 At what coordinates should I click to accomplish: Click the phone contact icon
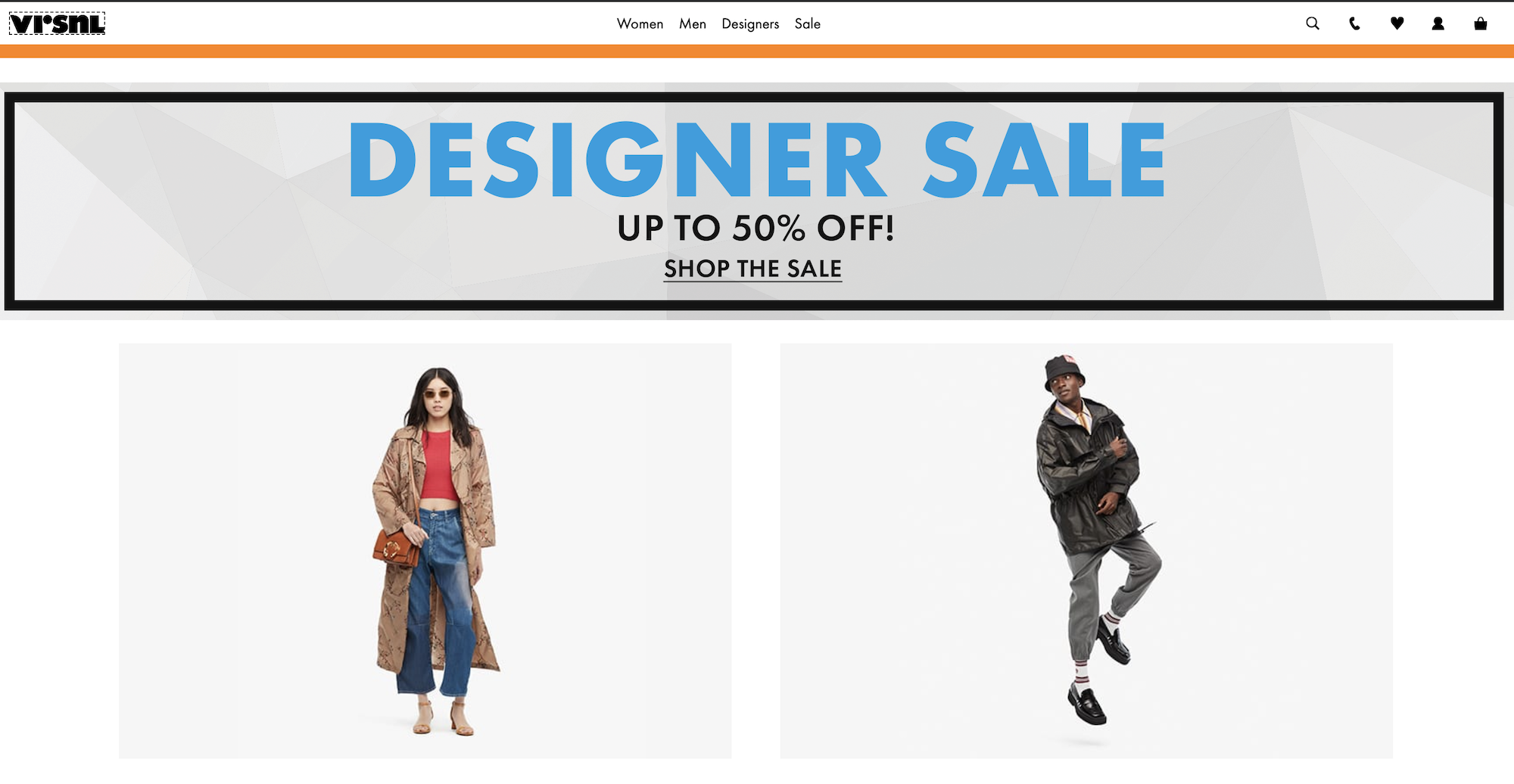click(x=1355, y=23)
